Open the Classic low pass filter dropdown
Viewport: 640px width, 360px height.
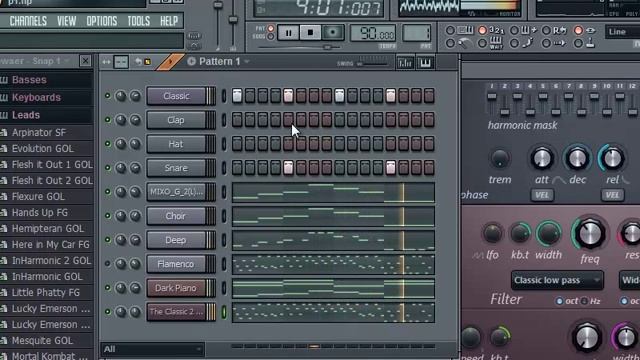557,280
